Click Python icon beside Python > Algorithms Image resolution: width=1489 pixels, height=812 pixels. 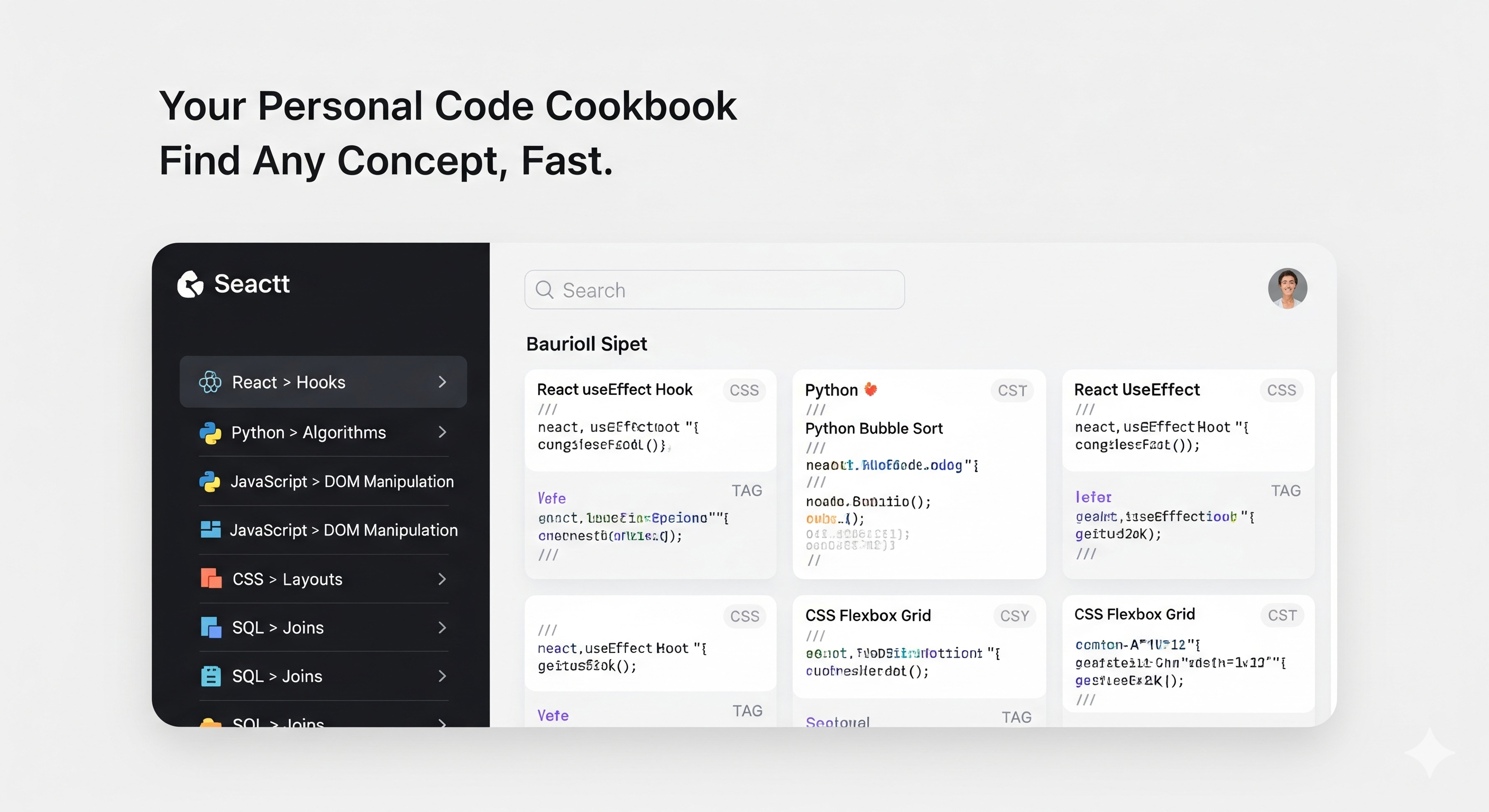pyautogui.click(x=210, y=433)
